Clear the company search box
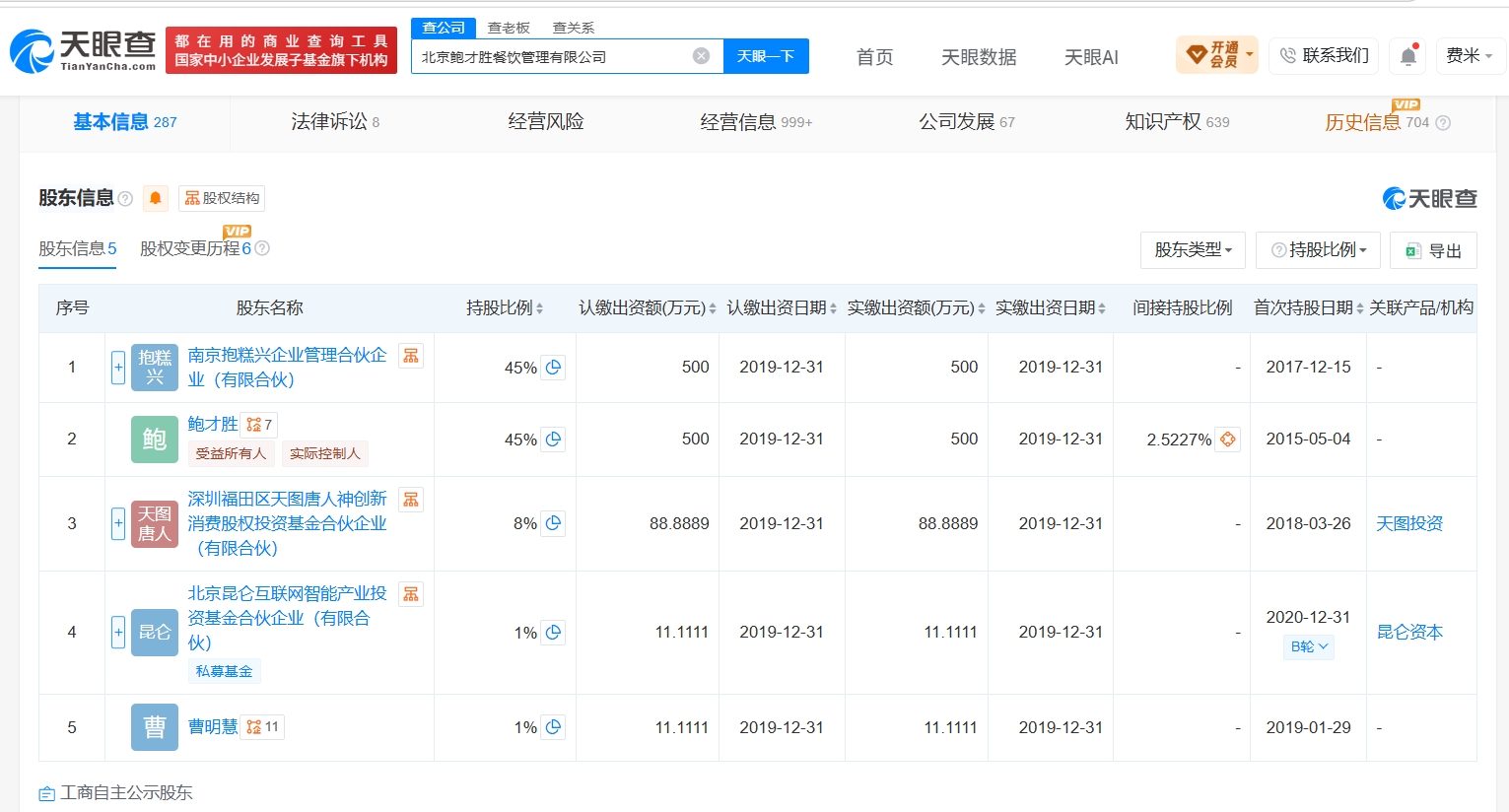This screenshot has width=1509, height=812. [701, 56]
